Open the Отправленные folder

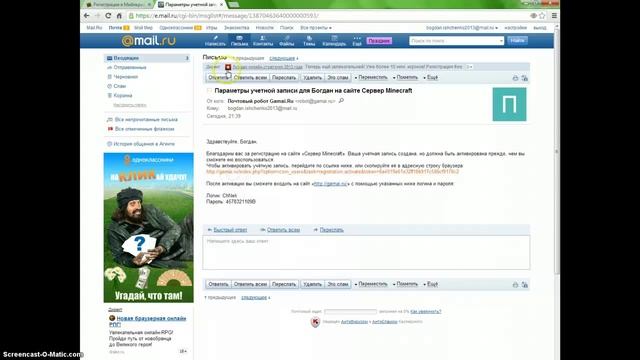point(129,67)
